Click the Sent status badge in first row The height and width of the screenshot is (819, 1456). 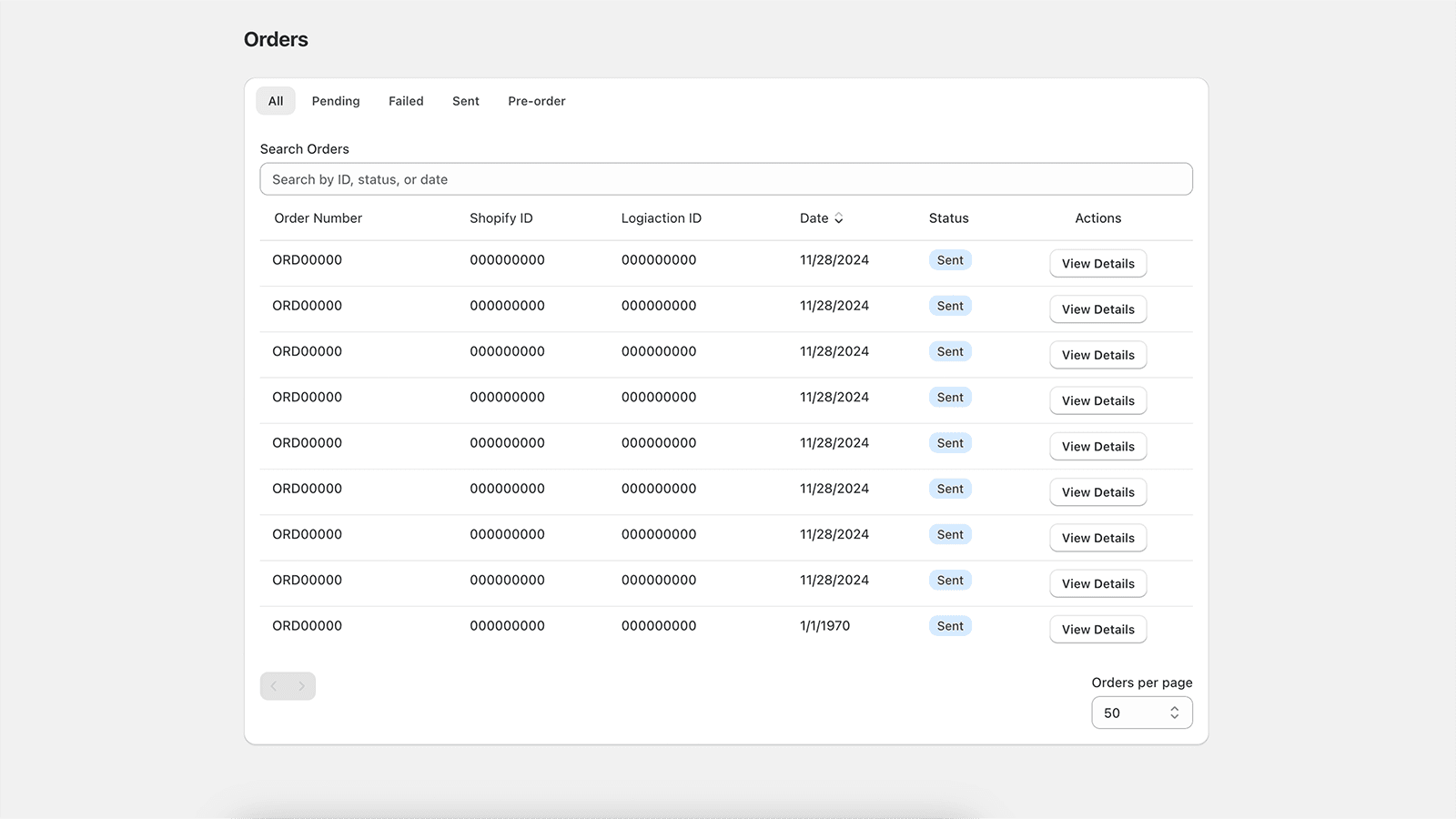950,260
